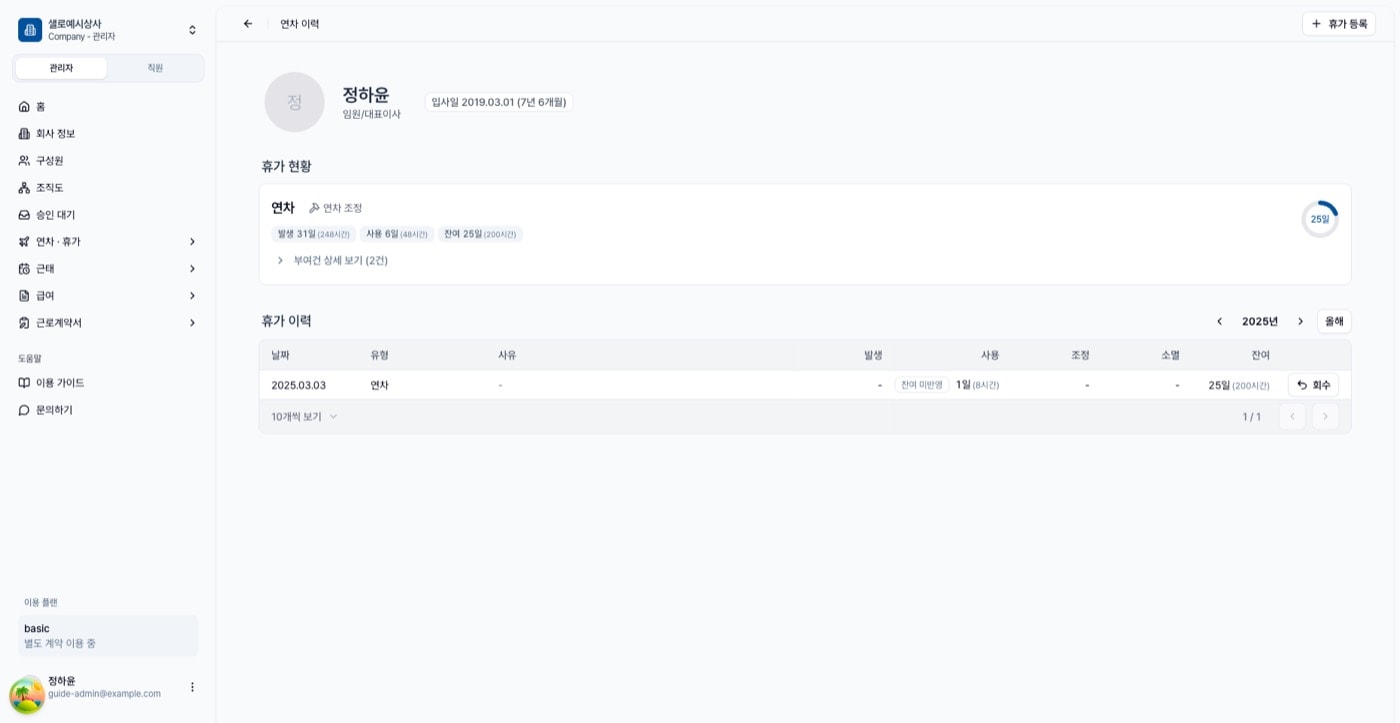Viewport: 1400px width, 723px height.
Task: Click the 근로계약서 contract icon
Action: click(24, 322)
